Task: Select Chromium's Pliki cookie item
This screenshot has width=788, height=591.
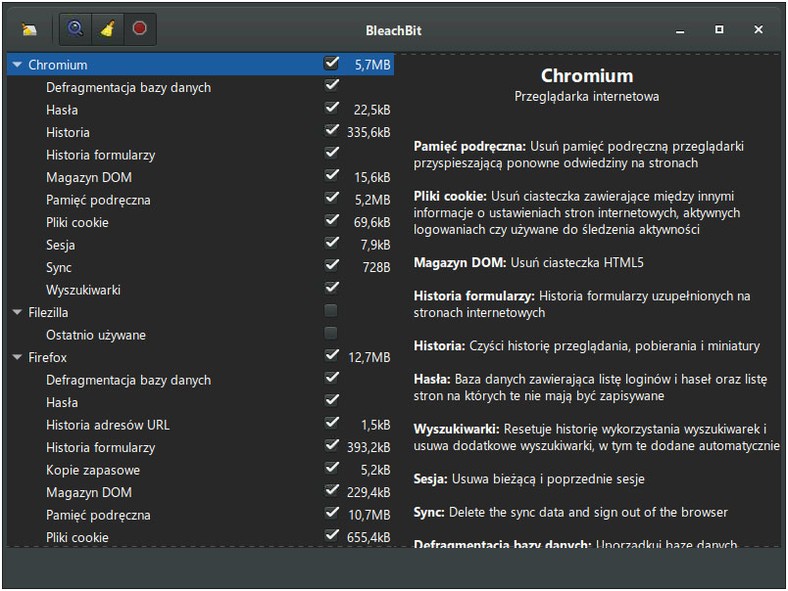Action: point(77,222)
